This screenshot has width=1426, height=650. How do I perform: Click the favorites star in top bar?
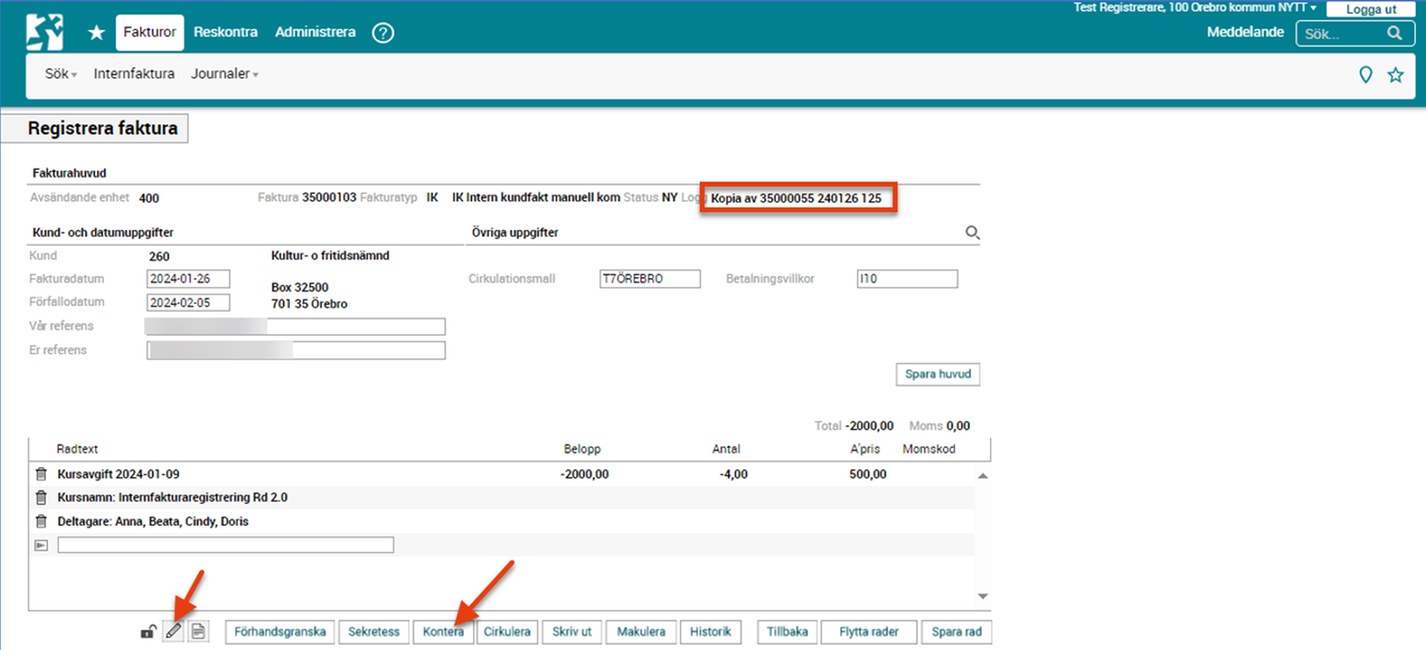96,33
